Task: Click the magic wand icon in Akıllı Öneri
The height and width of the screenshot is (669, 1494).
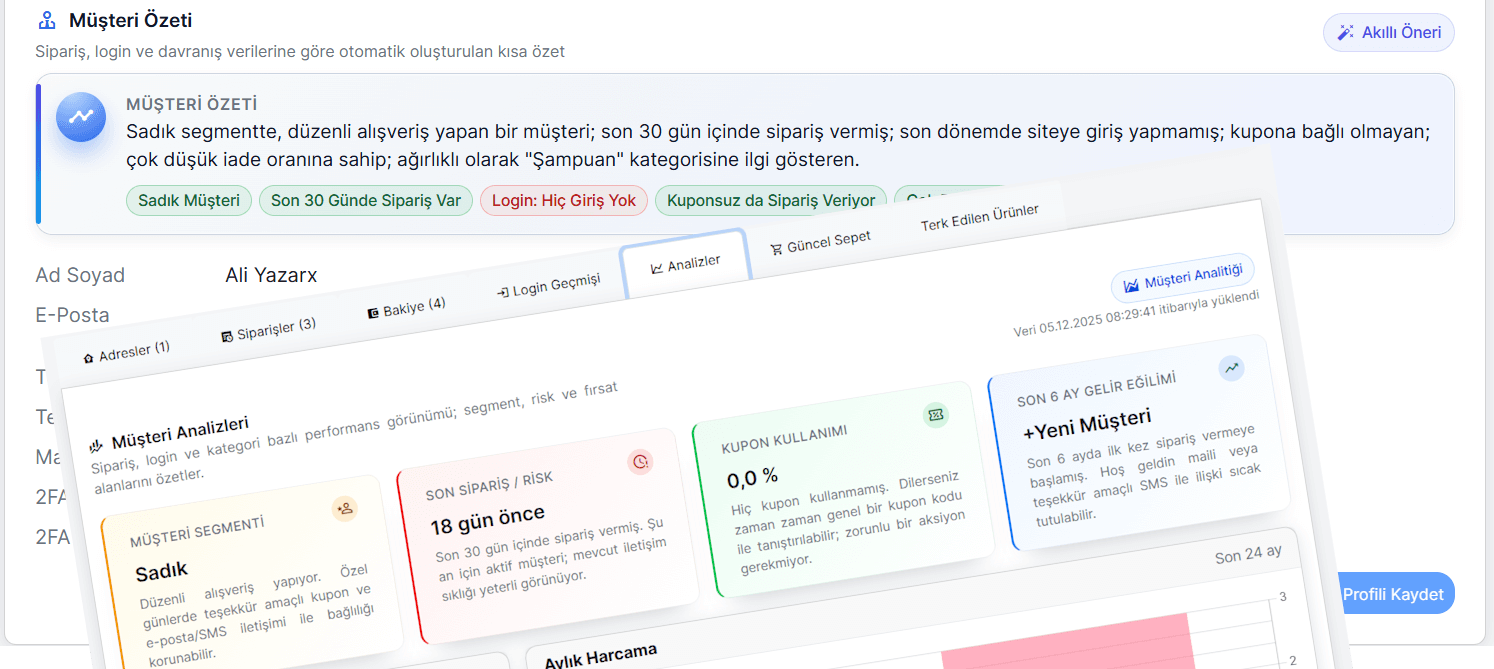Action: click(x=1346, y=33)
